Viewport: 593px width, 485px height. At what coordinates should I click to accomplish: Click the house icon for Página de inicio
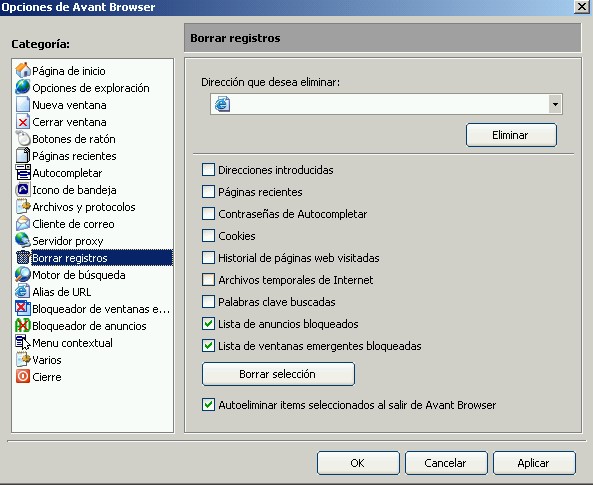pos(23,71)
